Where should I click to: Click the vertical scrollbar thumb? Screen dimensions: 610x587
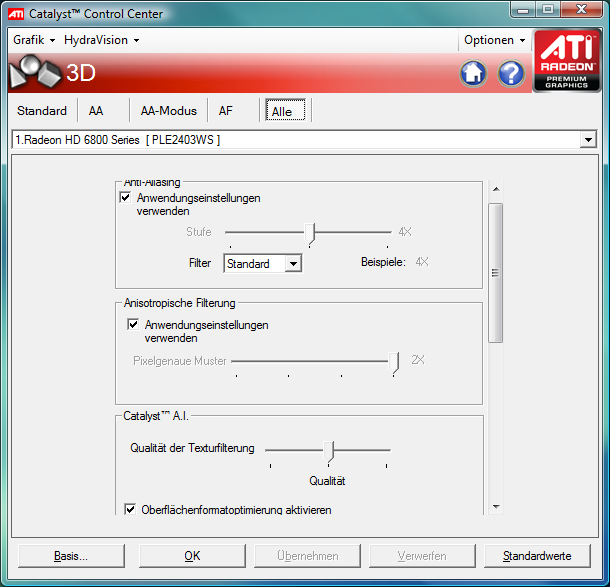[496, 273]
